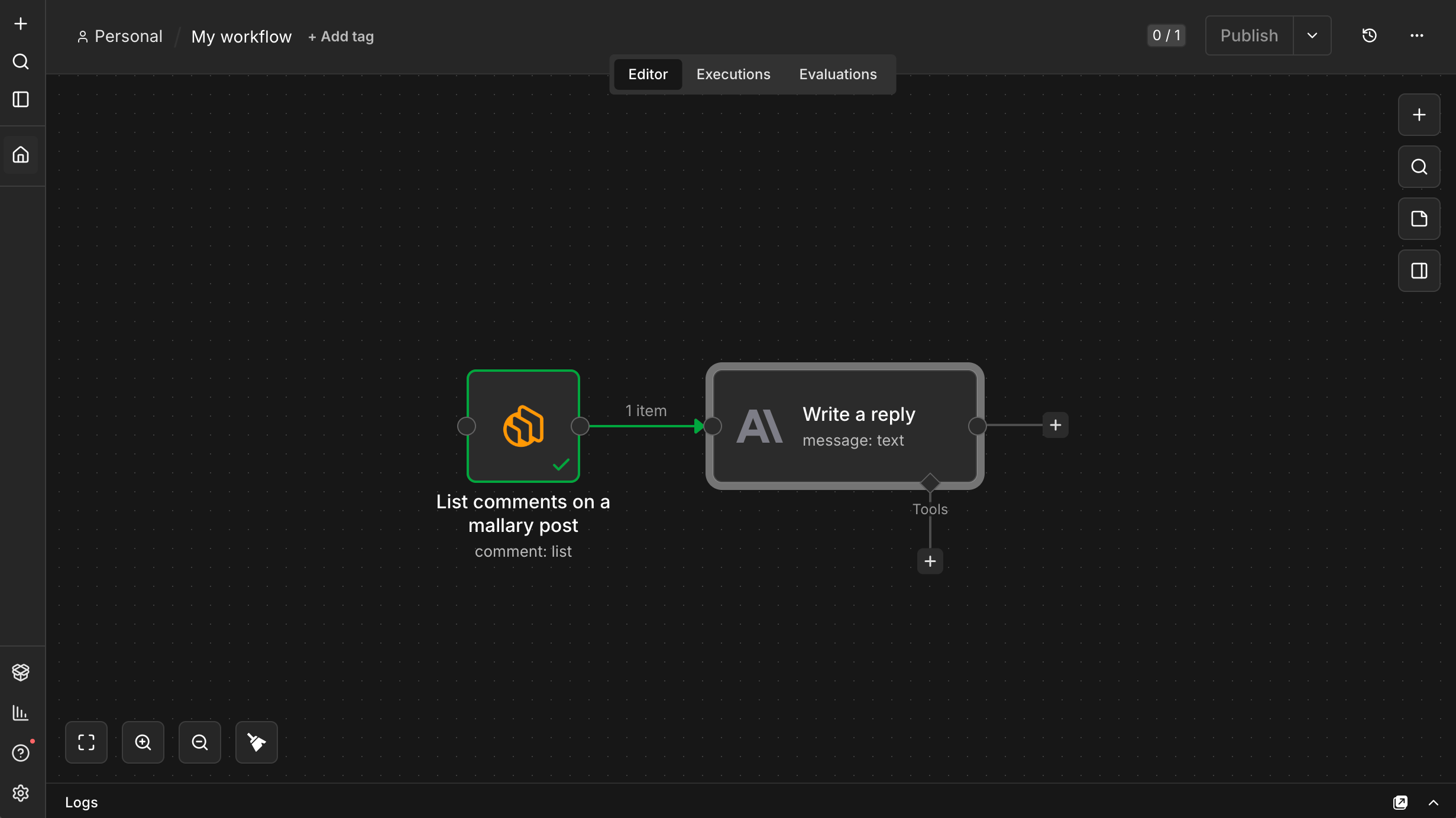Image resolution: width=1456 pixels, height=818 pixels.
Task: Zoom out on the canvas
Action: 200,742
